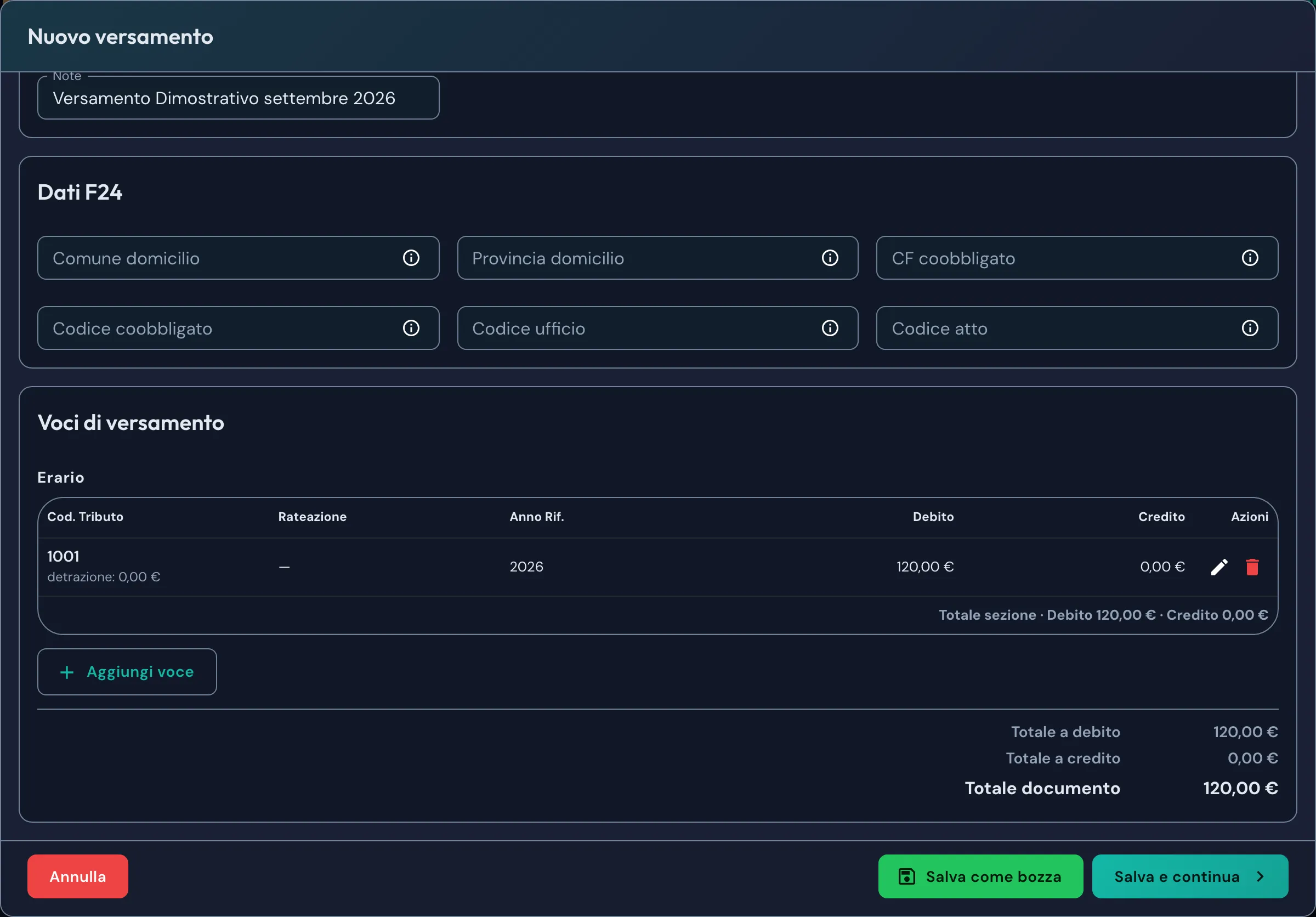Delete tributo 1001 row with trash icon

(1252, 567)
